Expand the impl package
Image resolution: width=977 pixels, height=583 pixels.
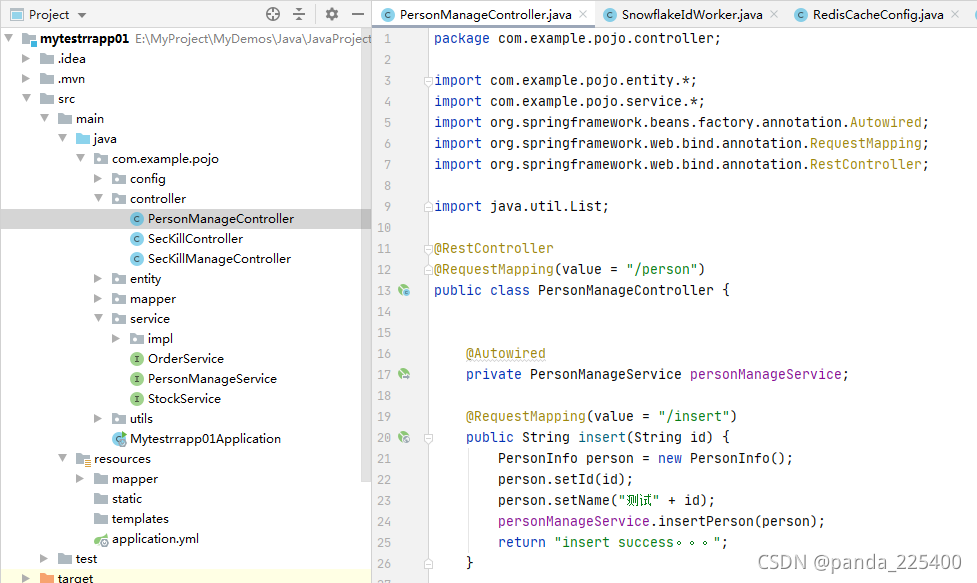[116, 338]
